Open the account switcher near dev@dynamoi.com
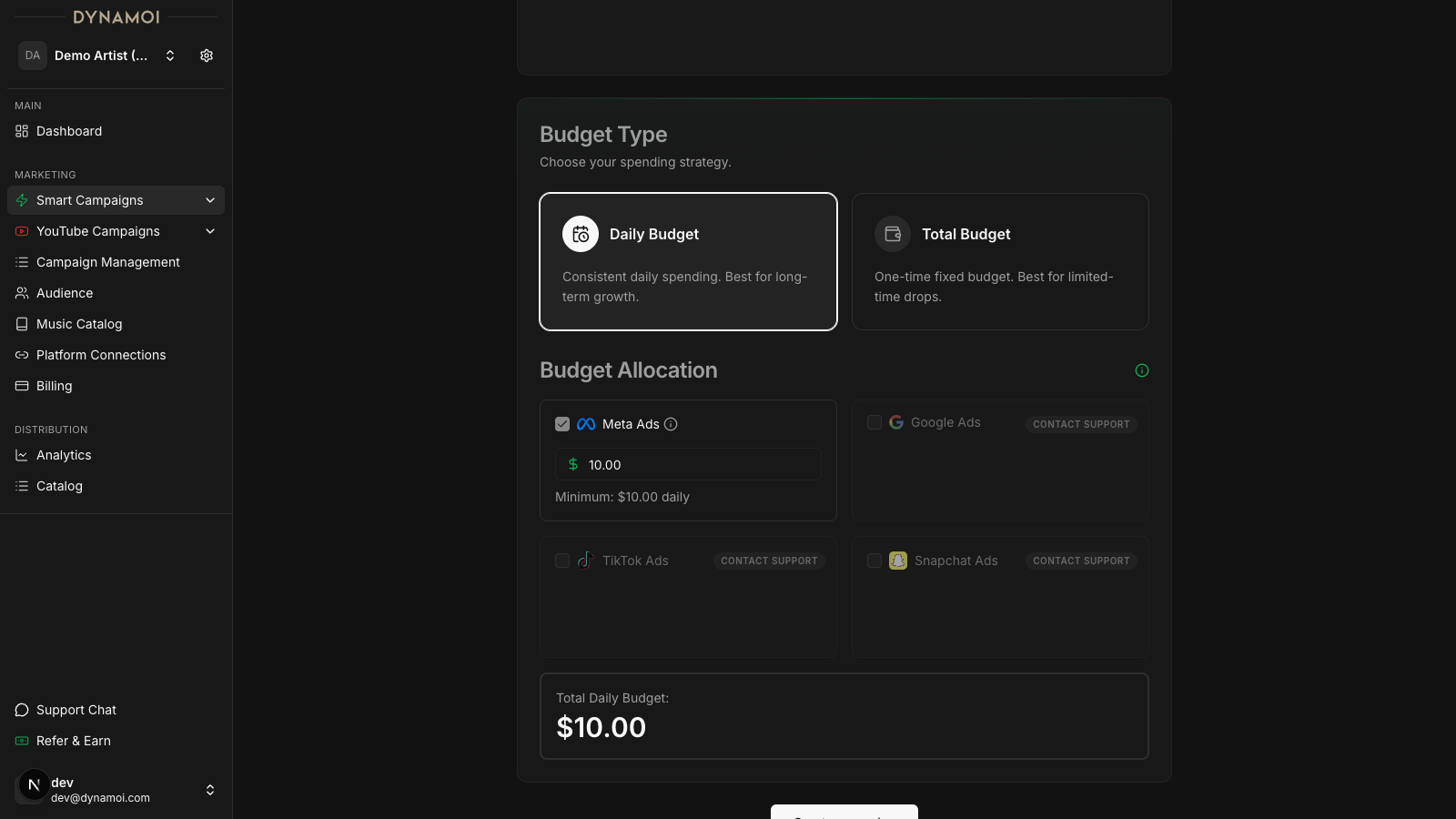1456x819 pixels. pos(209,790)
